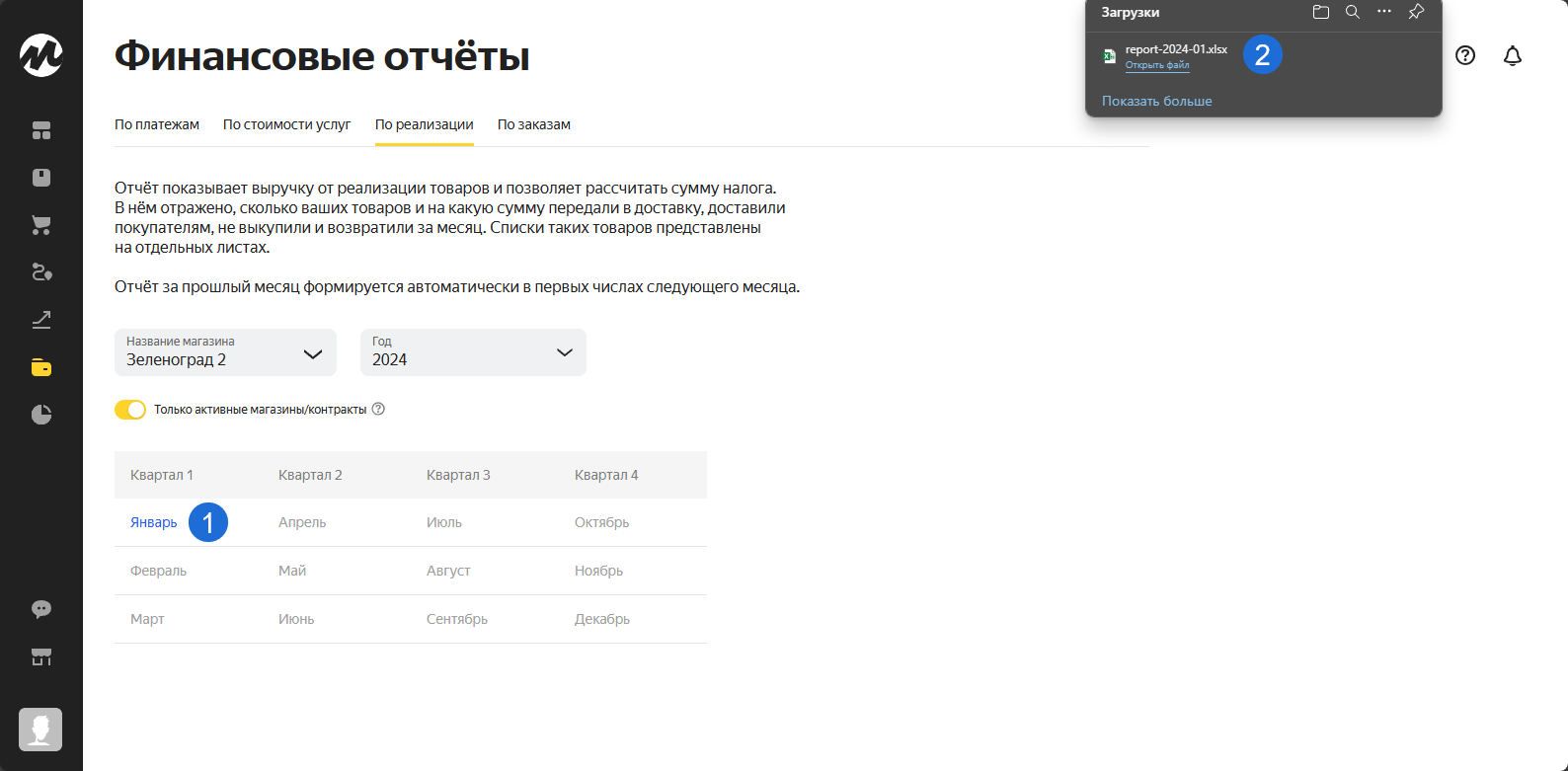The image size is (1568, 771).
Task: Click the Открыть файл link
Action: (1157, 65)
